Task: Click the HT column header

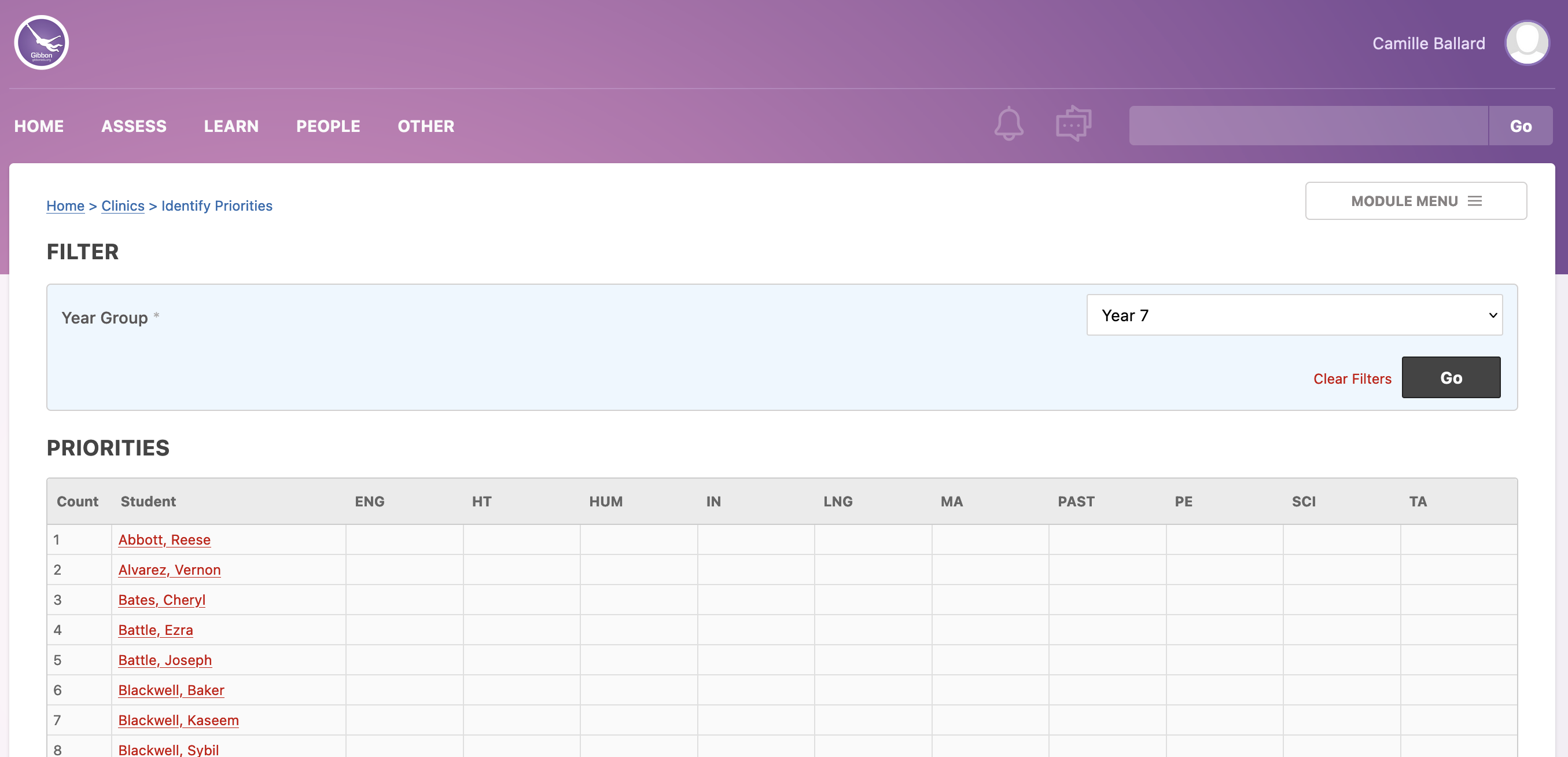Action: (481, 501)
